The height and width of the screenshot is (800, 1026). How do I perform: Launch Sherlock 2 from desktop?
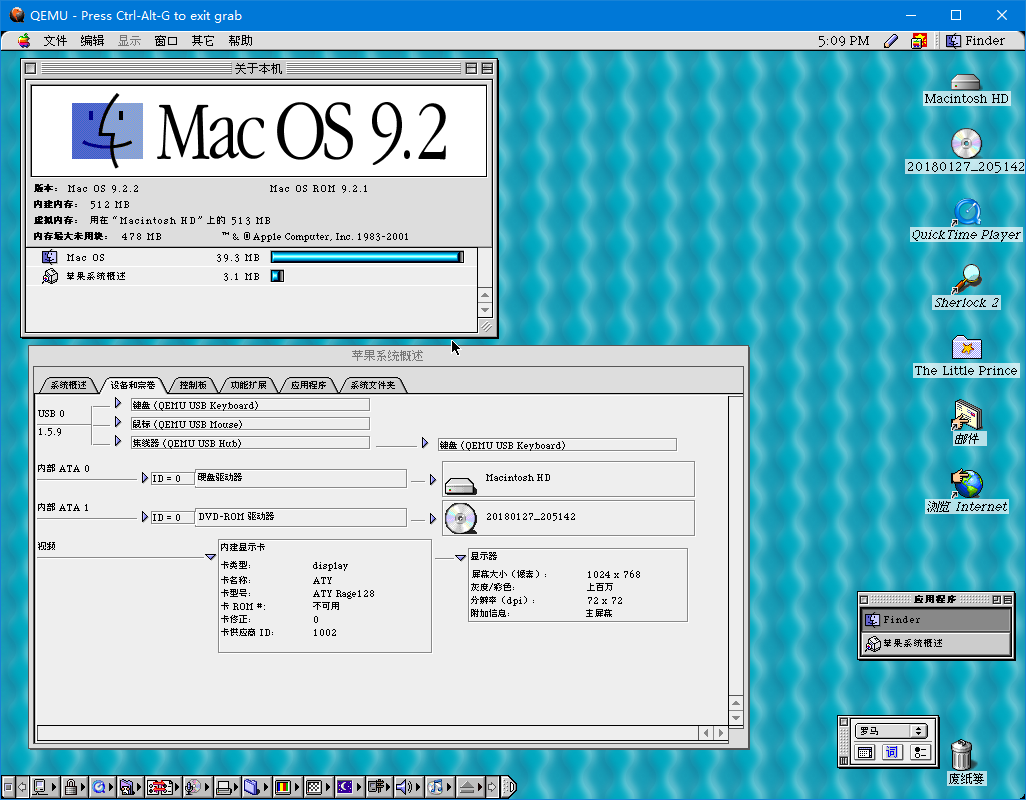pyautogui.click(x=966, y=279)
